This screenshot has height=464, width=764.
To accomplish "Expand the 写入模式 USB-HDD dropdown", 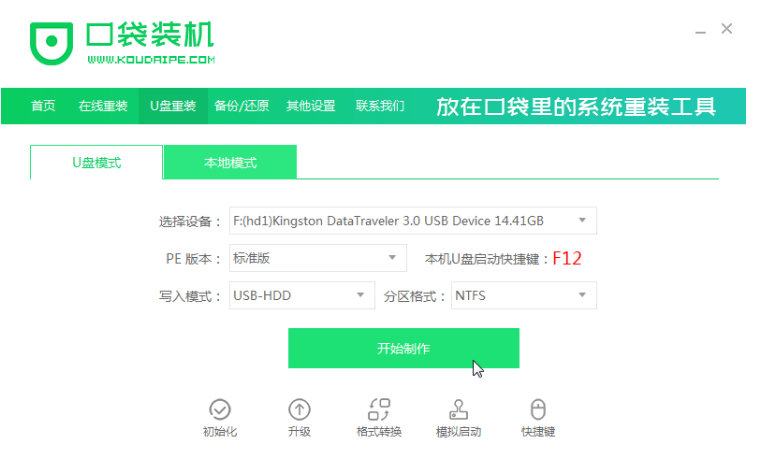I will (302, 295).
